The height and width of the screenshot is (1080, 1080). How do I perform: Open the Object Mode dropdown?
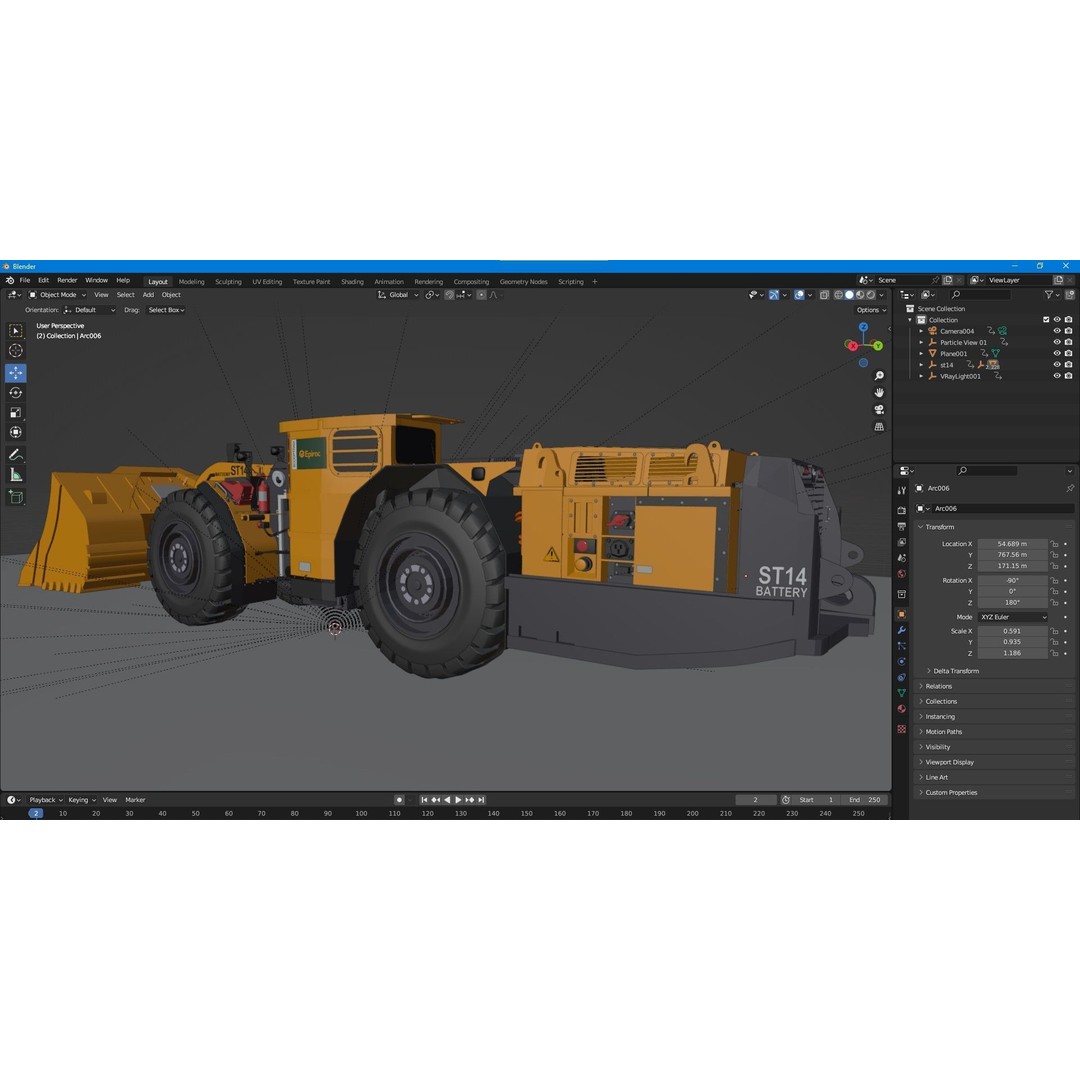point(57,295)
